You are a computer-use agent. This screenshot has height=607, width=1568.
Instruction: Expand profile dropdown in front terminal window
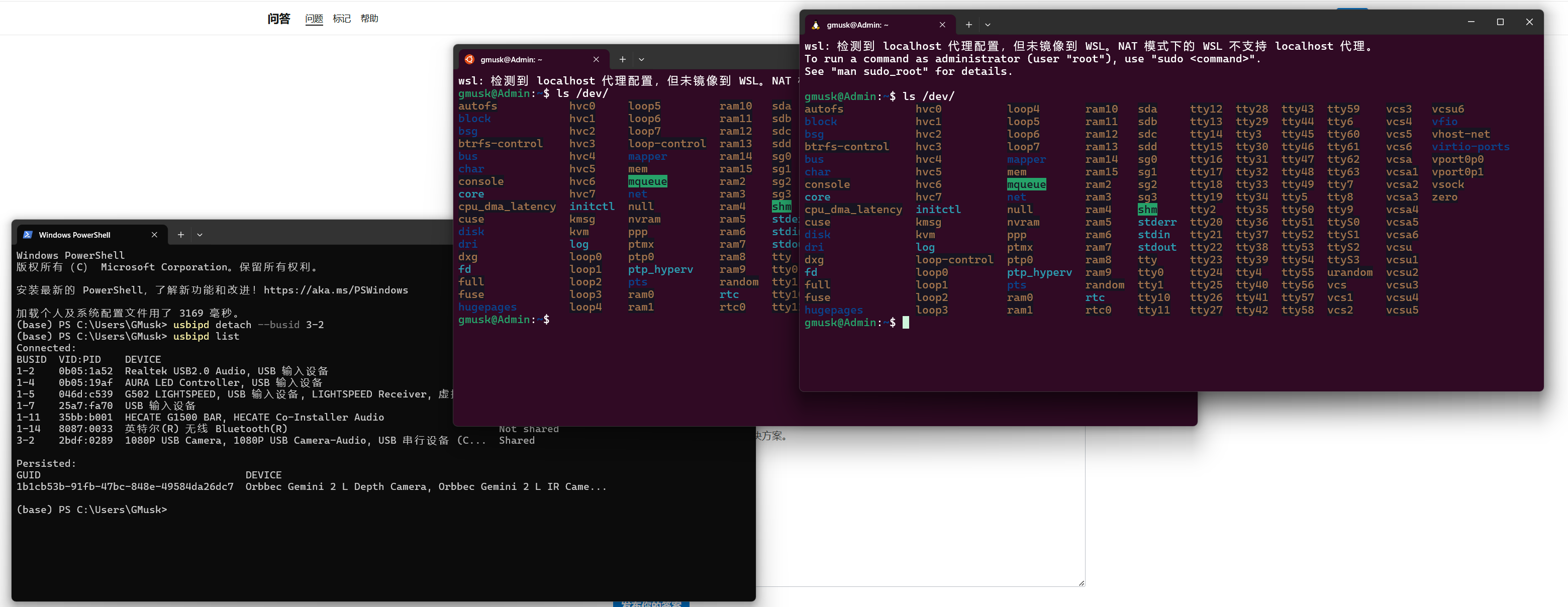[x=988, y=25]
